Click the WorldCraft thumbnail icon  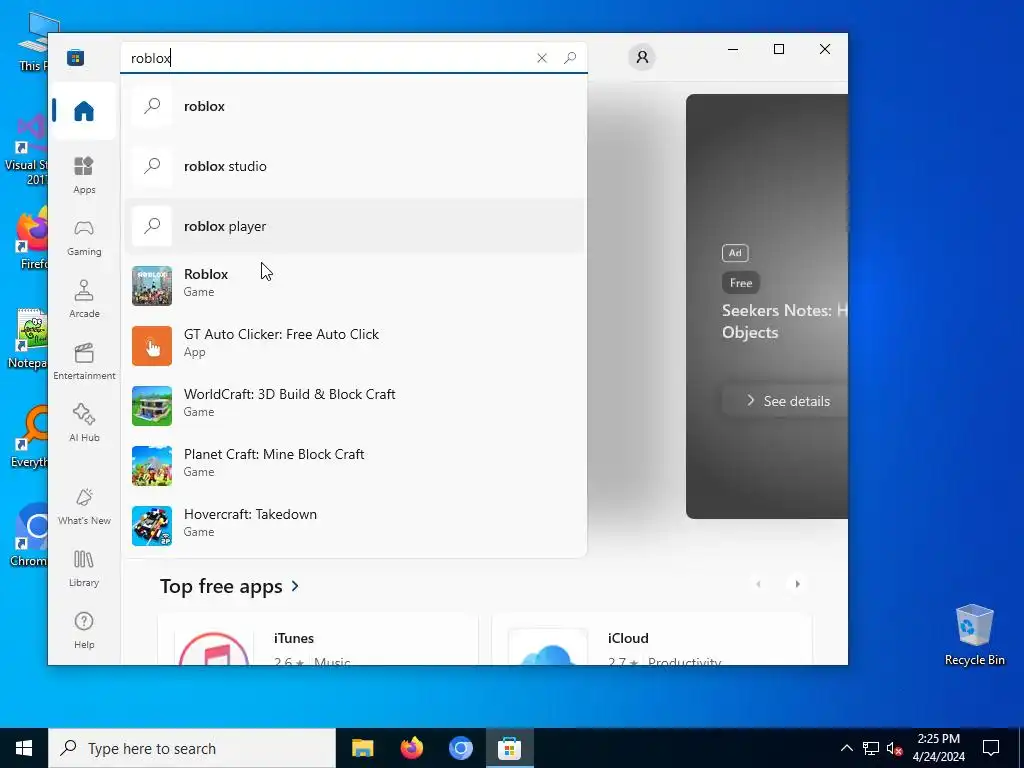pos(152,406)
